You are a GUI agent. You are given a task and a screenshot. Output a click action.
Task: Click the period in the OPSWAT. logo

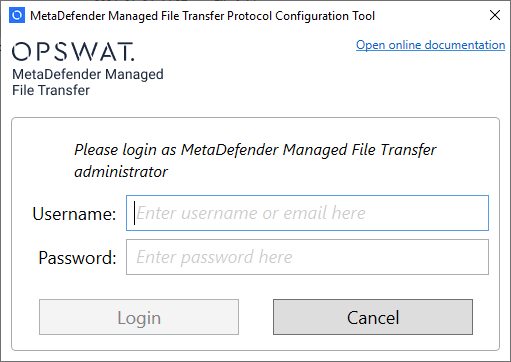tap(133, 59)
